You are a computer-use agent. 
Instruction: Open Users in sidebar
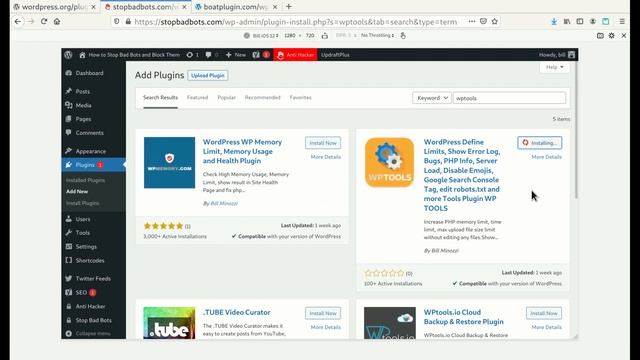83,219
